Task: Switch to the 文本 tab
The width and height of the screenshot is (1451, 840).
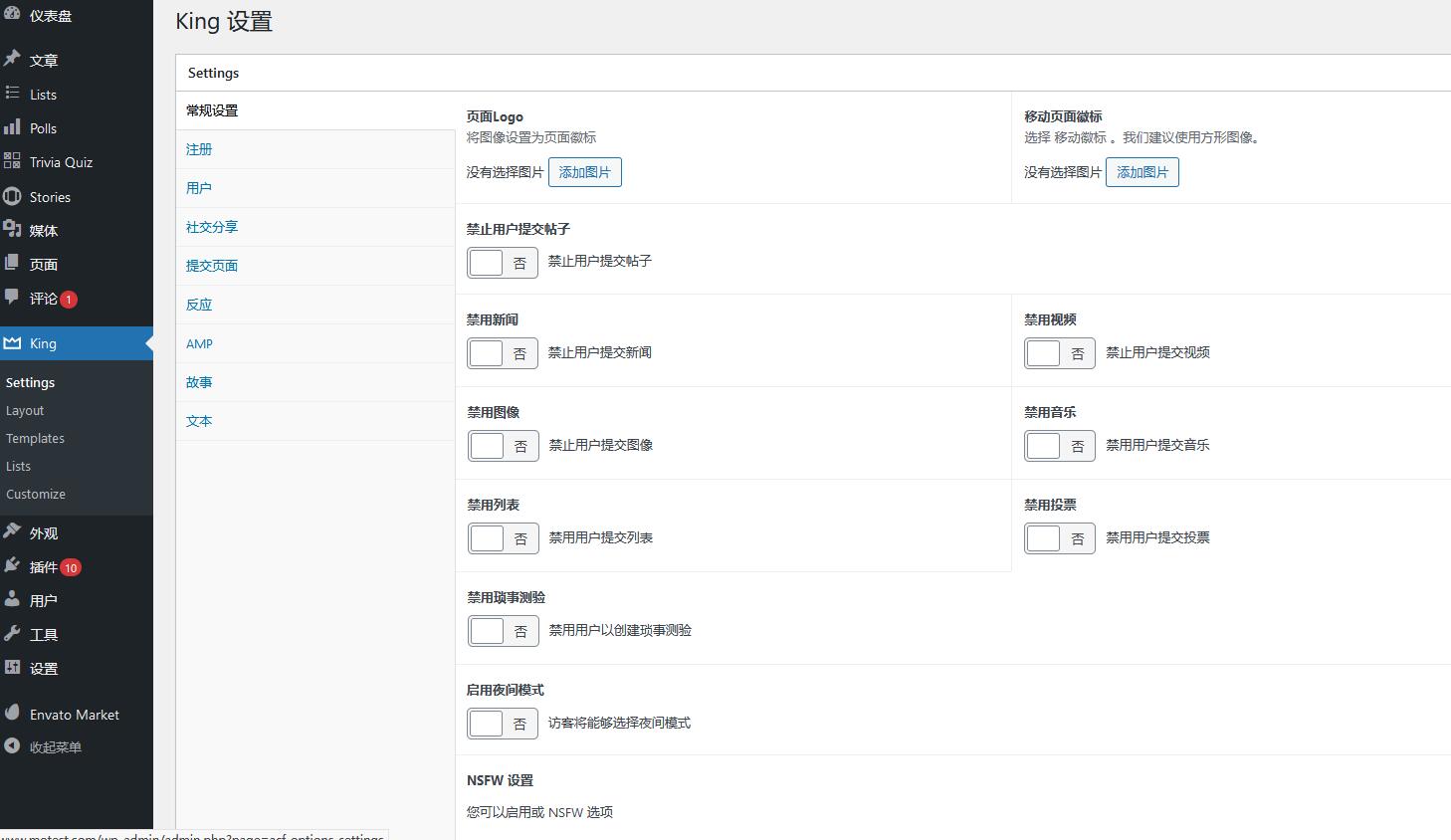Action: (x=315, y=421)
